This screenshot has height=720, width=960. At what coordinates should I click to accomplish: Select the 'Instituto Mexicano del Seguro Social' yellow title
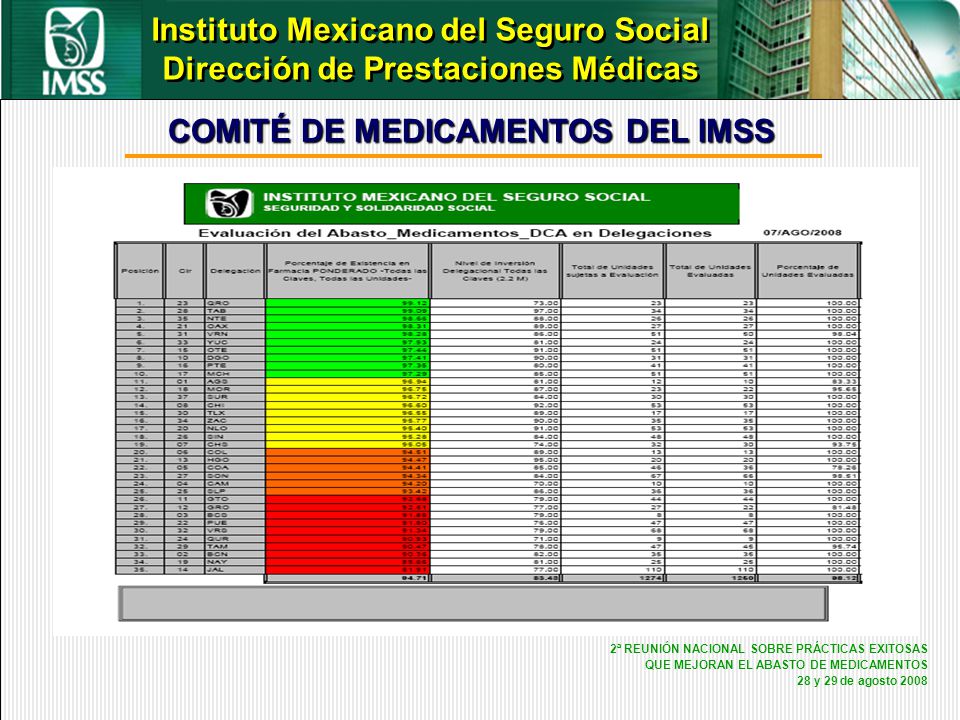click(x=430, y=29)
